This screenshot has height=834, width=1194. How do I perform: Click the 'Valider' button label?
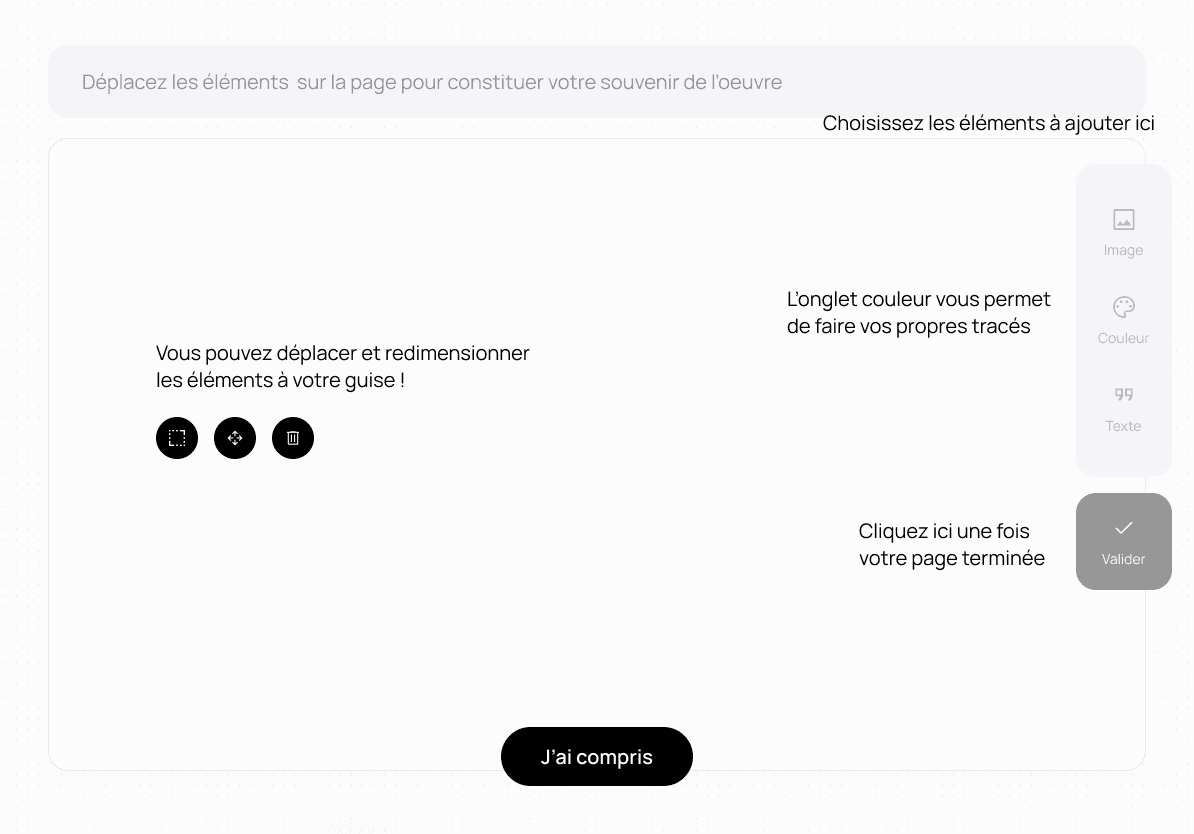click(1123, 559)
